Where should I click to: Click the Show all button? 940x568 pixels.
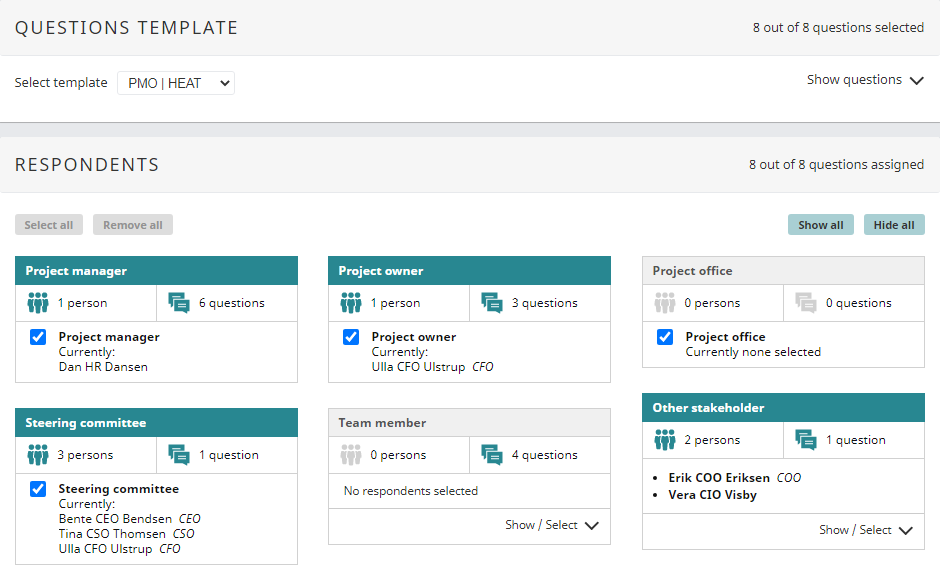coord(821,225)
